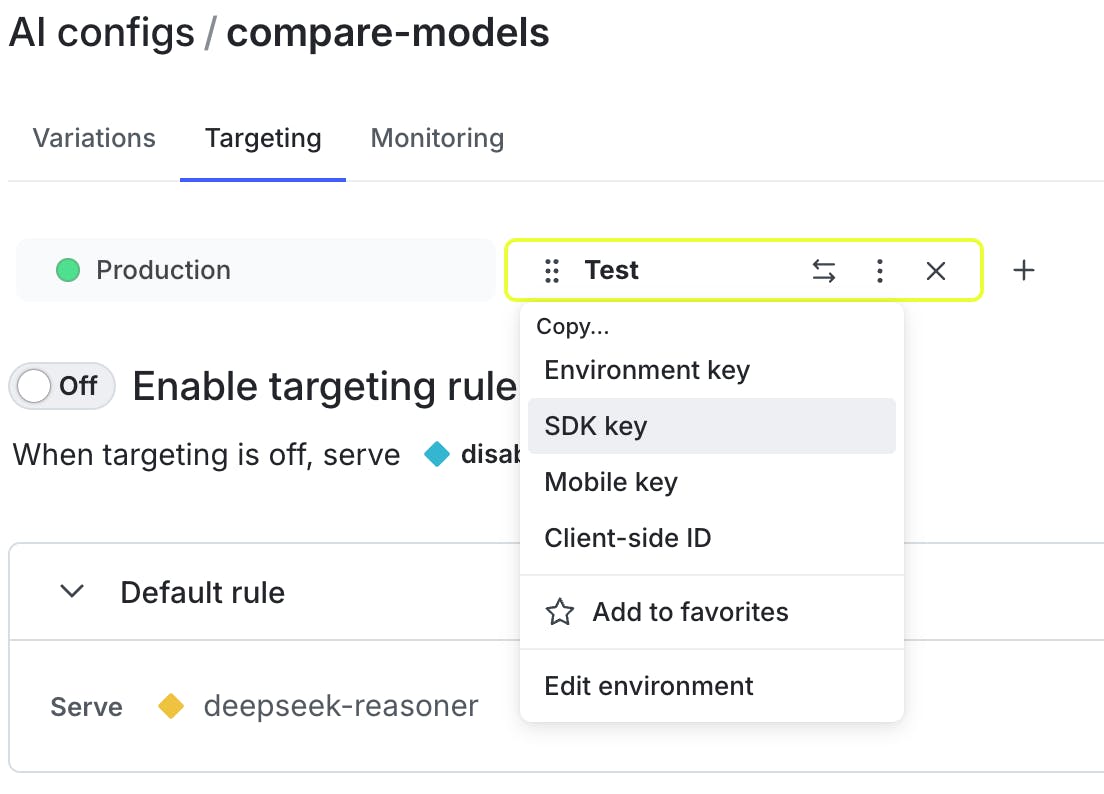Click the yellow diamond next to deepseek-reasoner
This screenshot has height=794, width=1104.
point(171,707)
